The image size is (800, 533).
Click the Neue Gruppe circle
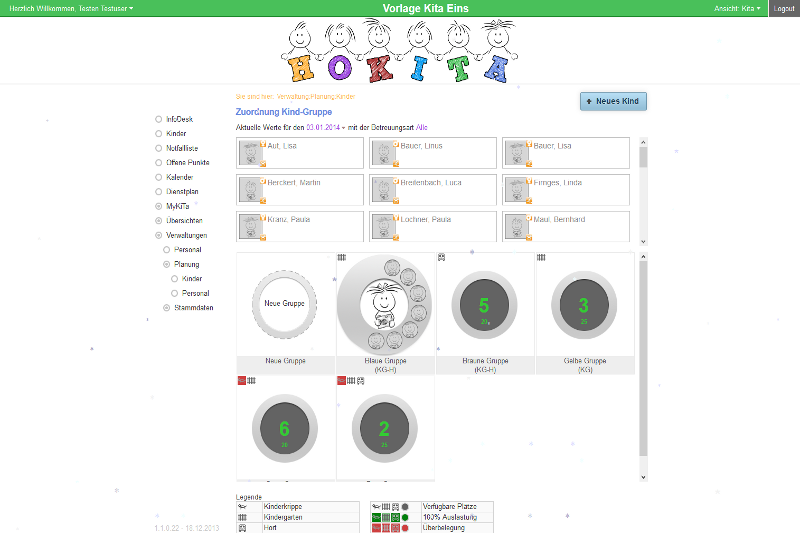point(285,304)
